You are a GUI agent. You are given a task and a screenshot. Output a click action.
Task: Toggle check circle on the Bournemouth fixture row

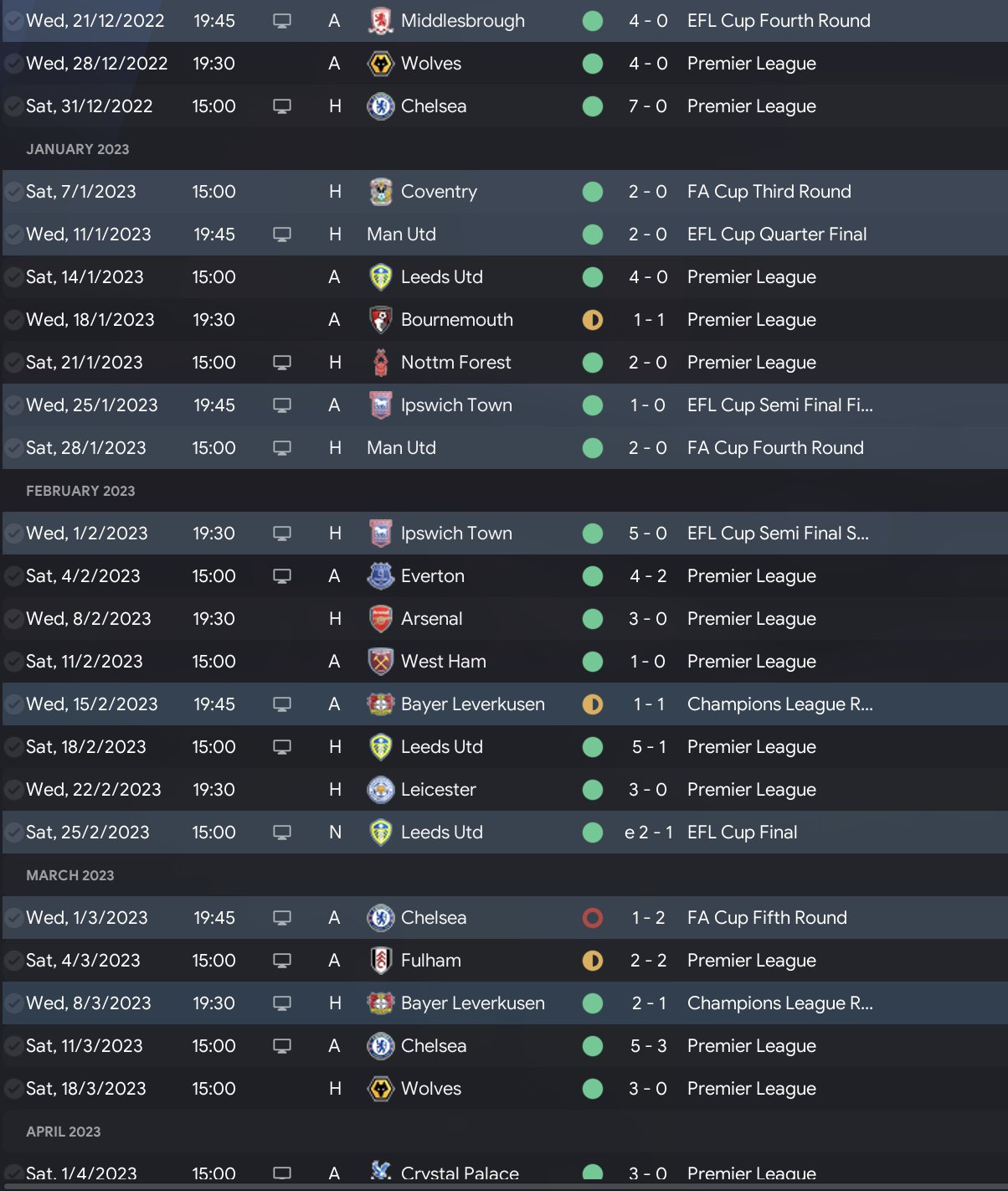click(13, 320)
